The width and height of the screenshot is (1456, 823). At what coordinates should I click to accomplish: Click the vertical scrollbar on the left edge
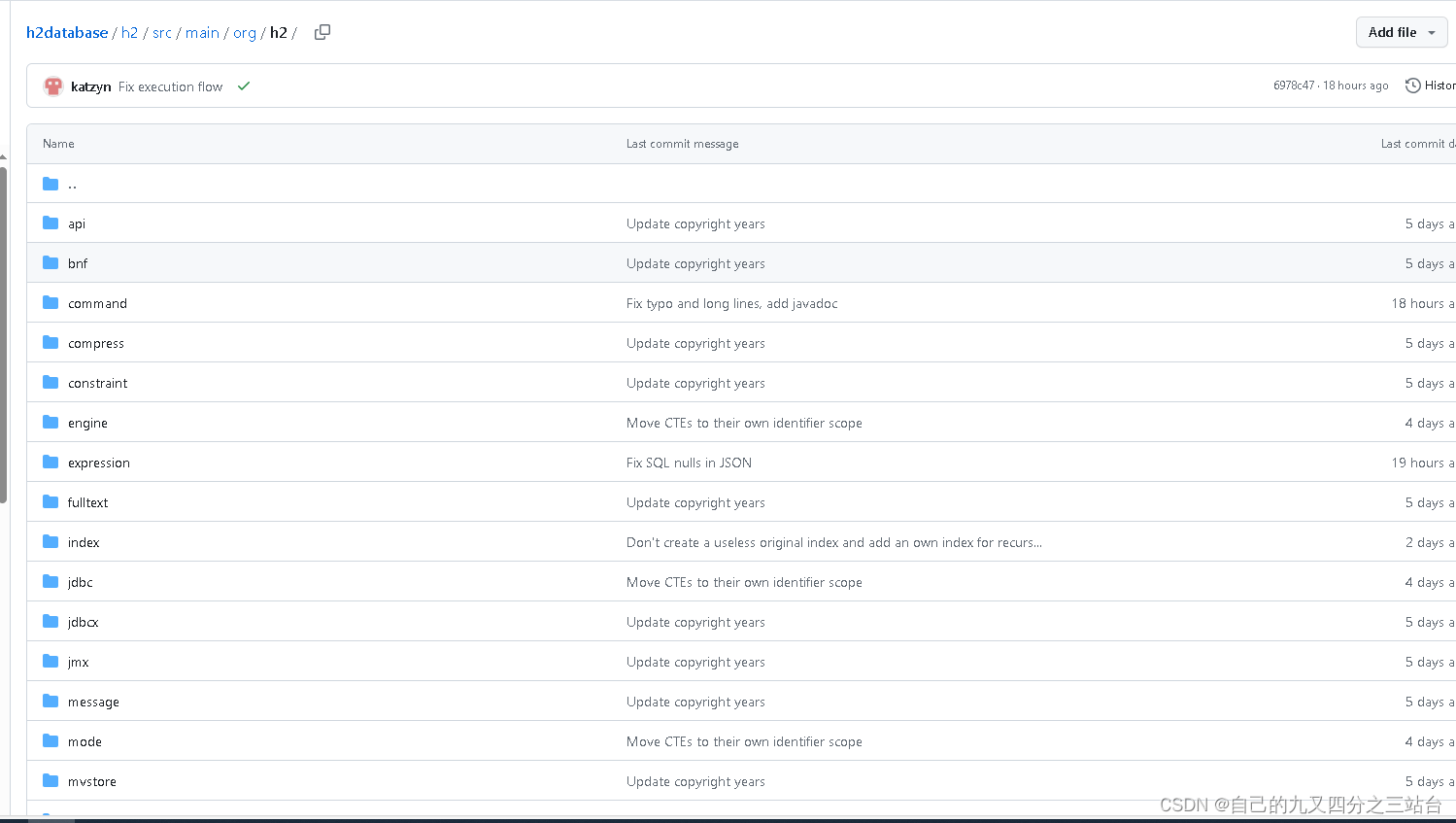pyautogui.click(x=4, y=335)
